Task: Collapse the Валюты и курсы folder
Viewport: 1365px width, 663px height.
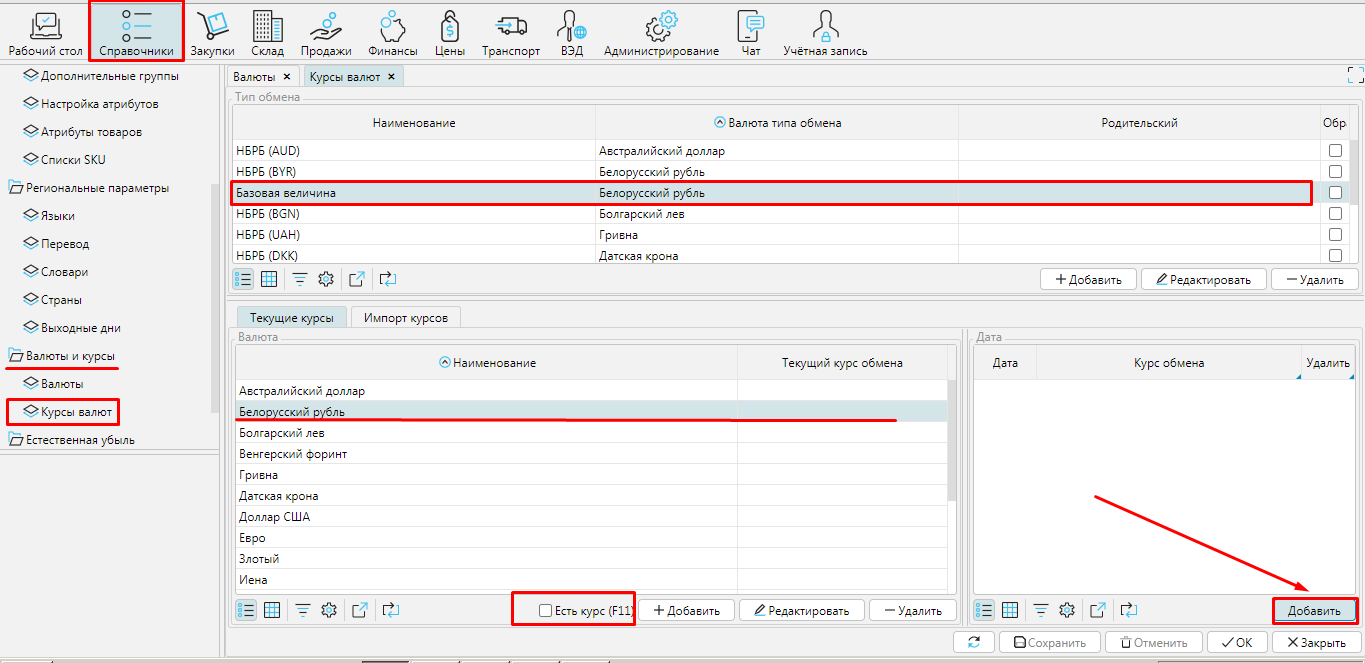Action: (16, 356)
